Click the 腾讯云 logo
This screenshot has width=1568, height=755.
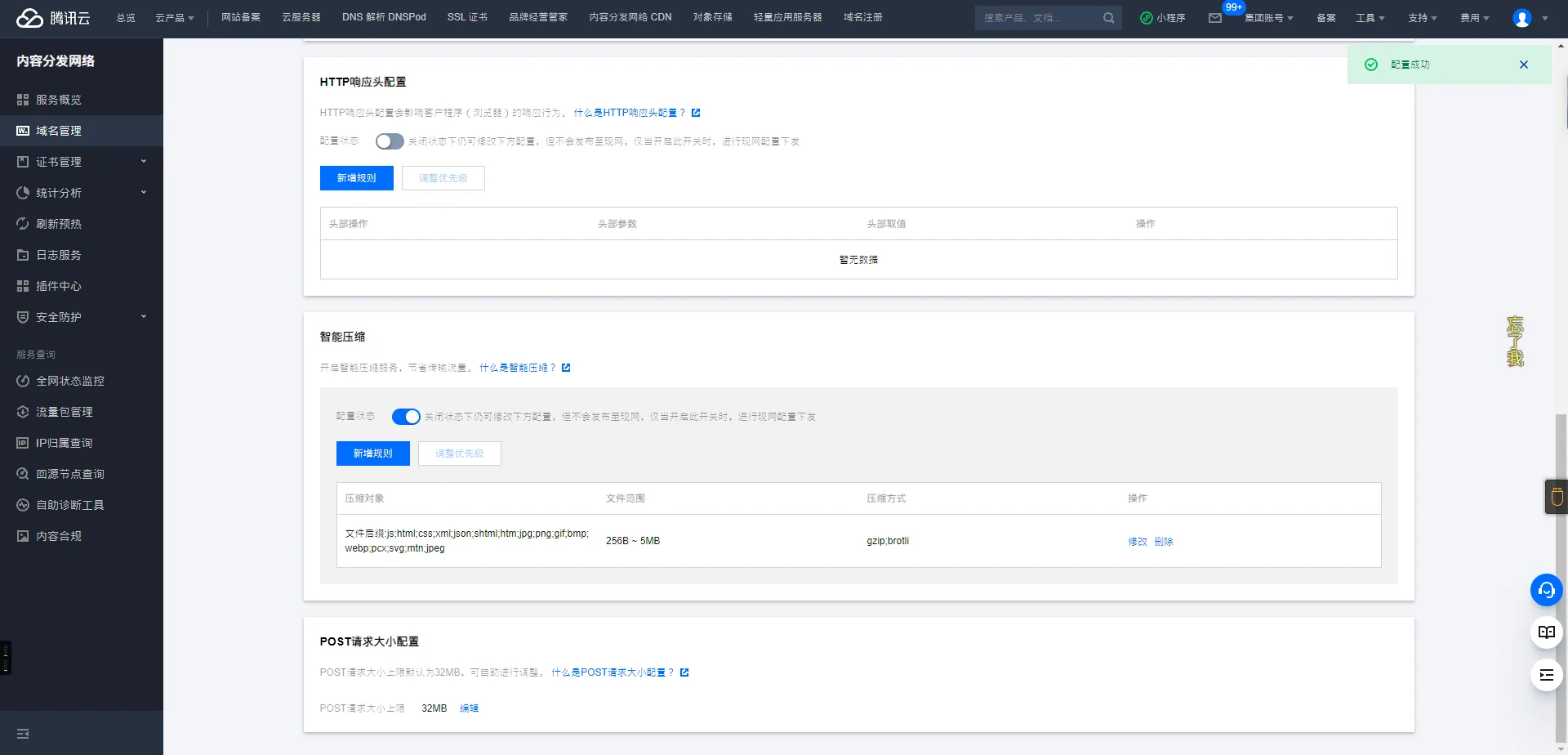(x=52, y=17)
